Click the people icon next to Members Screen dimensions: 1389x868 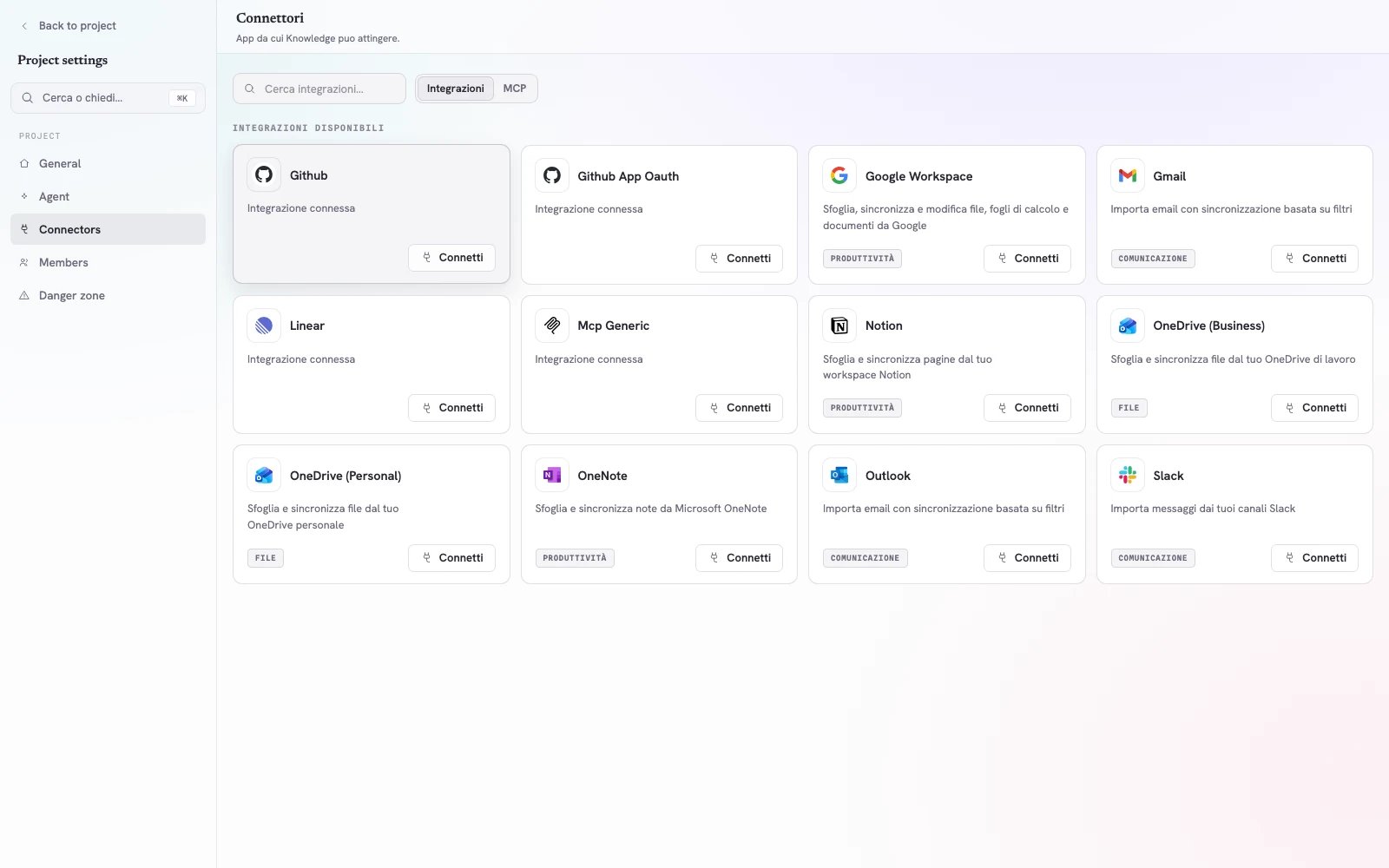pos(24,262)
